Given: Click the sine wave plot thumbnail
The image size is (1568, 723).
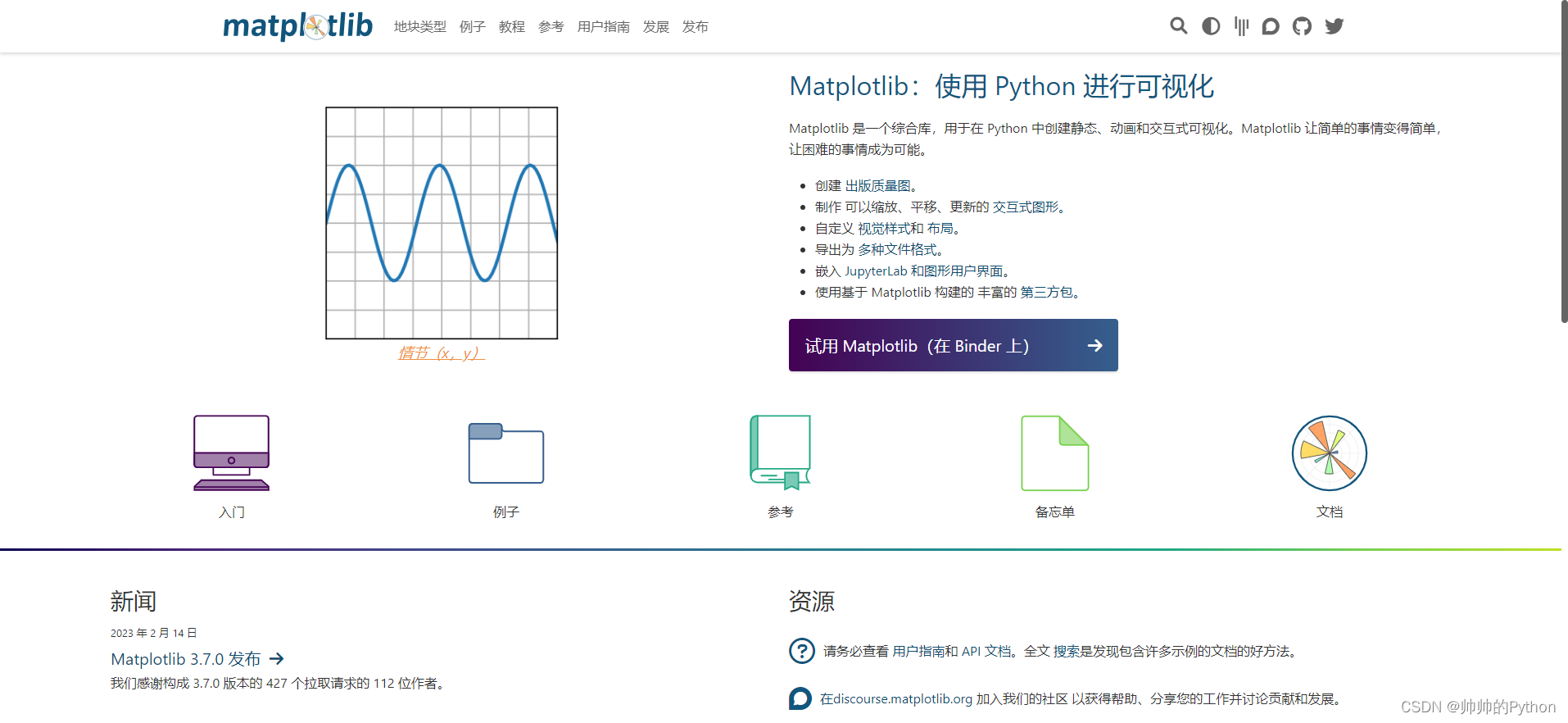Looking at the screenshot, I should [442, 223].
